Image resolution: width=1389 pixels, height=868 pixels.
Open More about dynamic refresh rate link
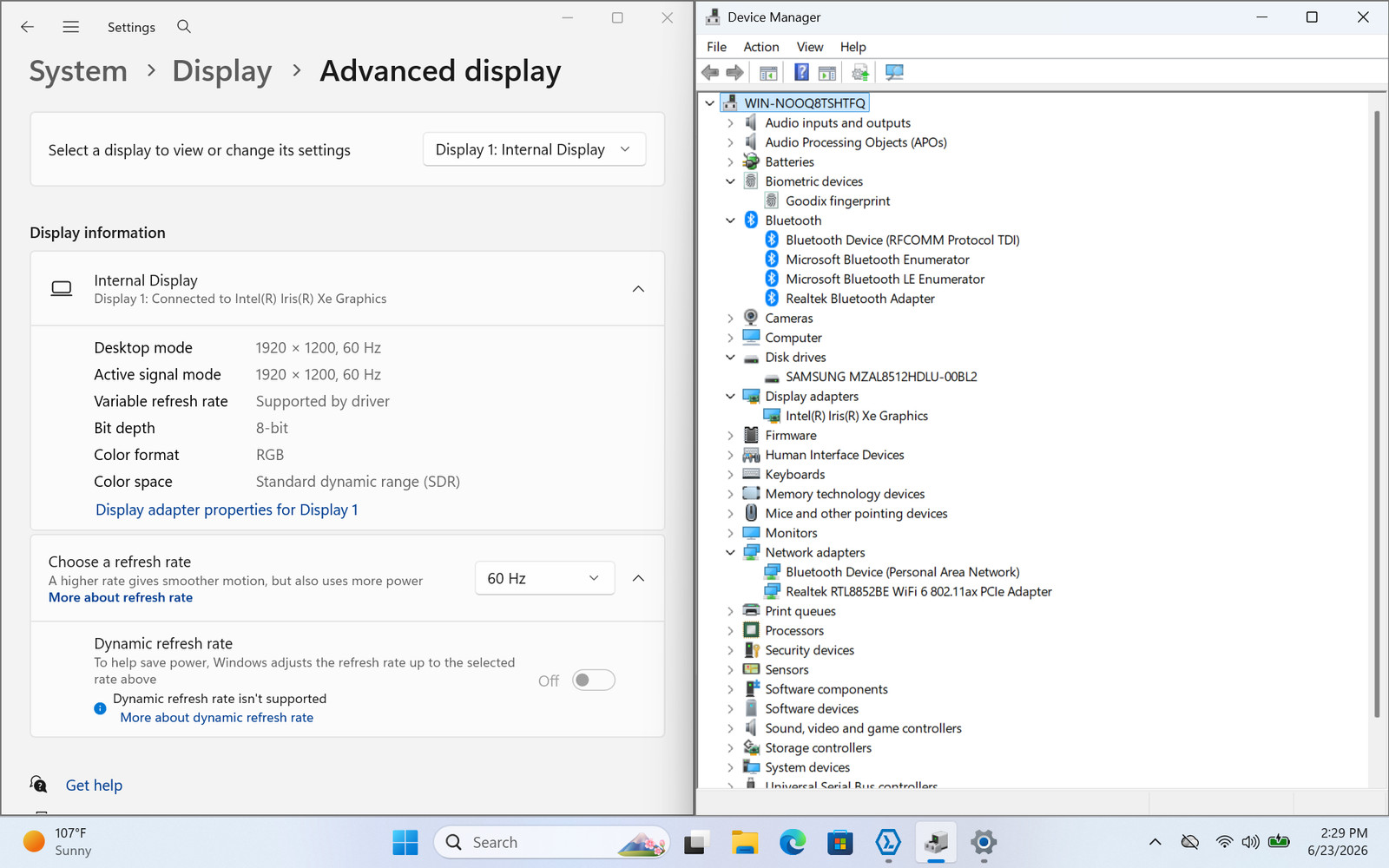click(x=217, y=717)
